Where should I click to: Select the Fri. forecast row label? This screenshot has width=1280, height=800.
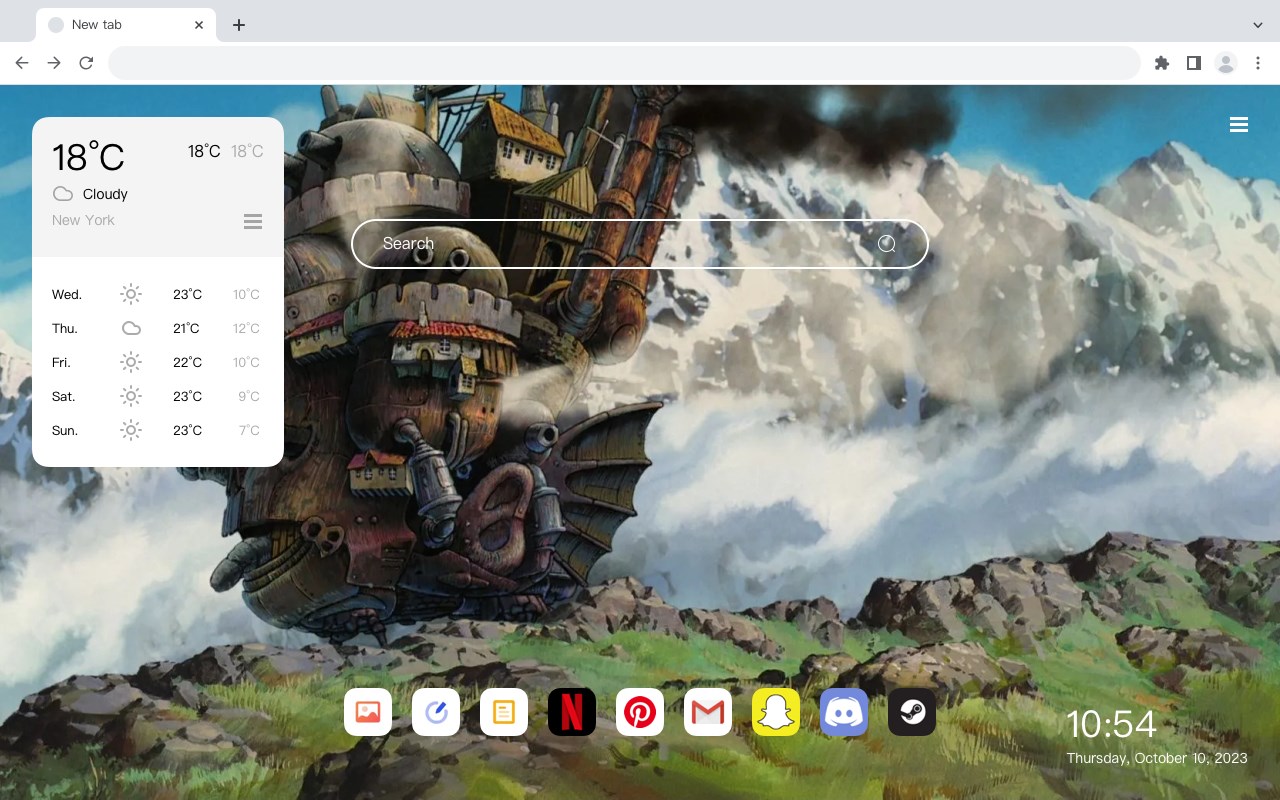tap(61, 362)
